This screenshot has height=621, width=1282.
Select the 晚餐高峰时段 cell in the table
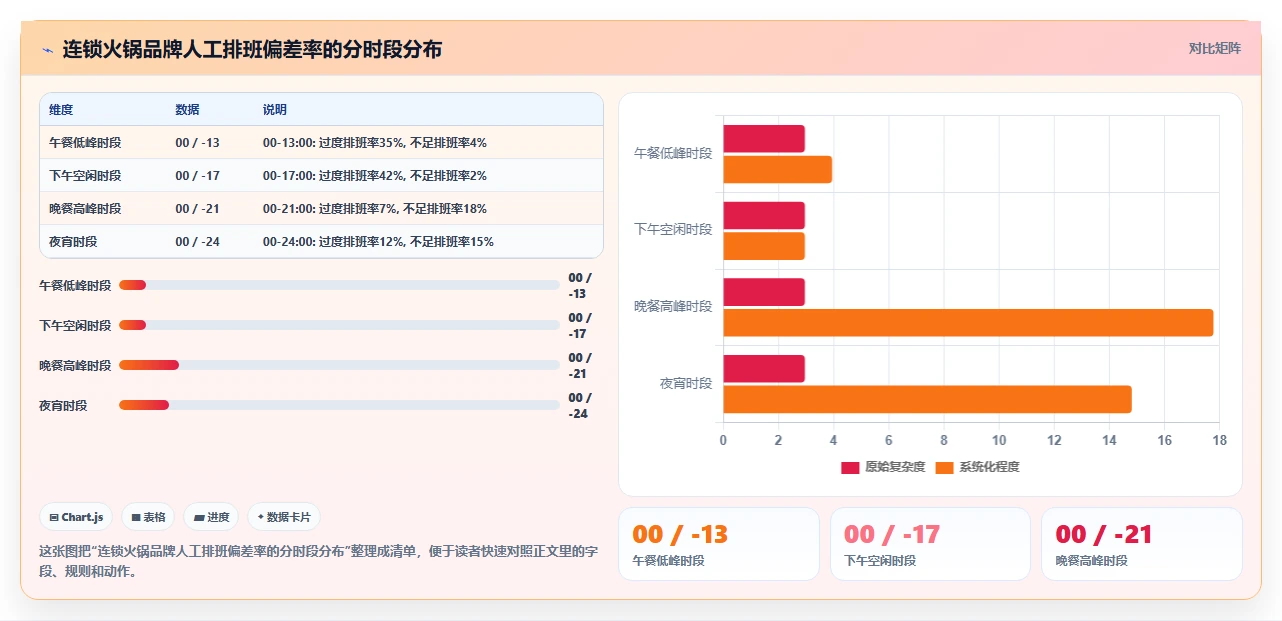85,209
